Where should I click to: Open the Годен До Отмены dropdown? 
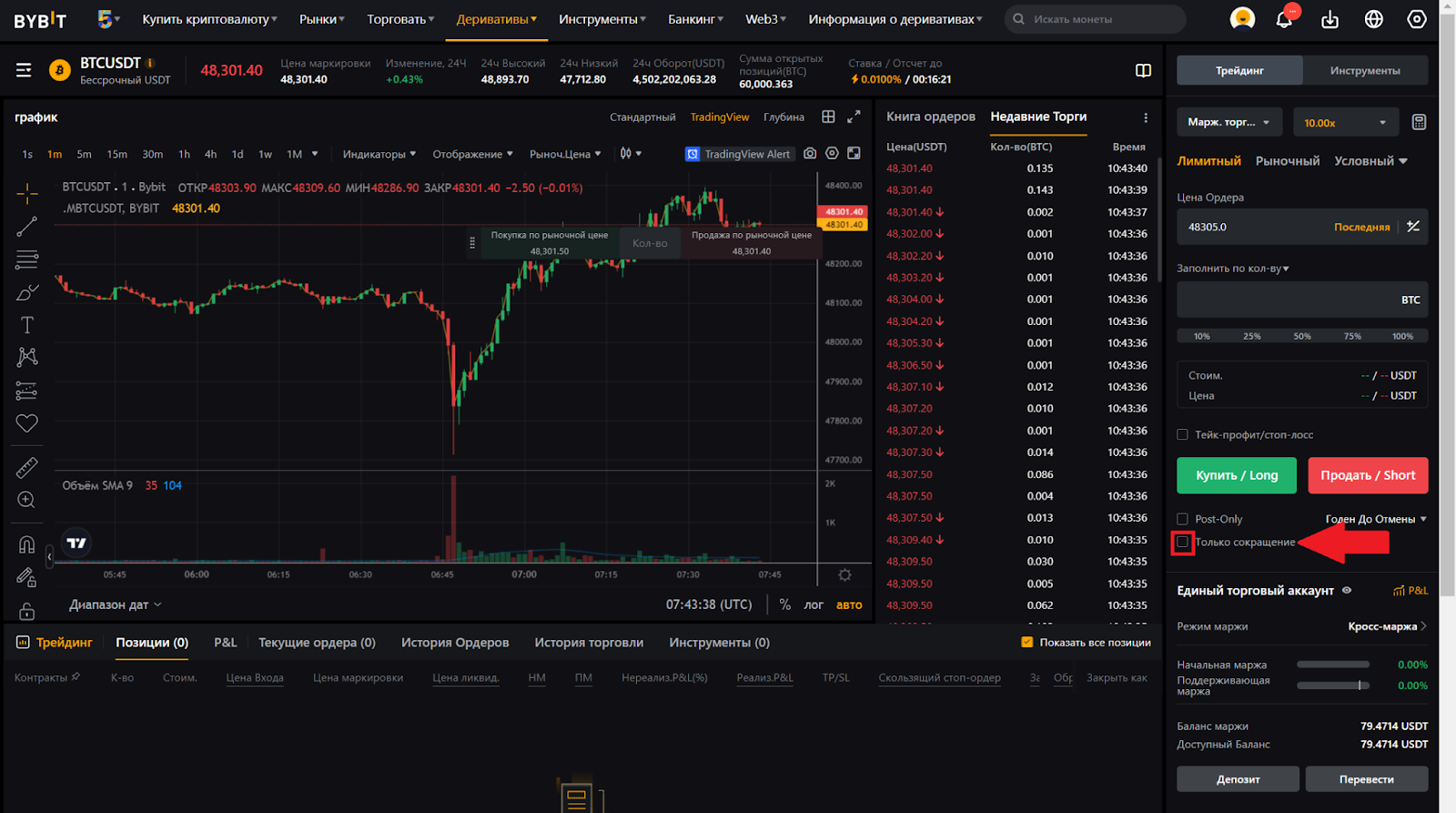pyautogui.click(x=1376, y=519)
